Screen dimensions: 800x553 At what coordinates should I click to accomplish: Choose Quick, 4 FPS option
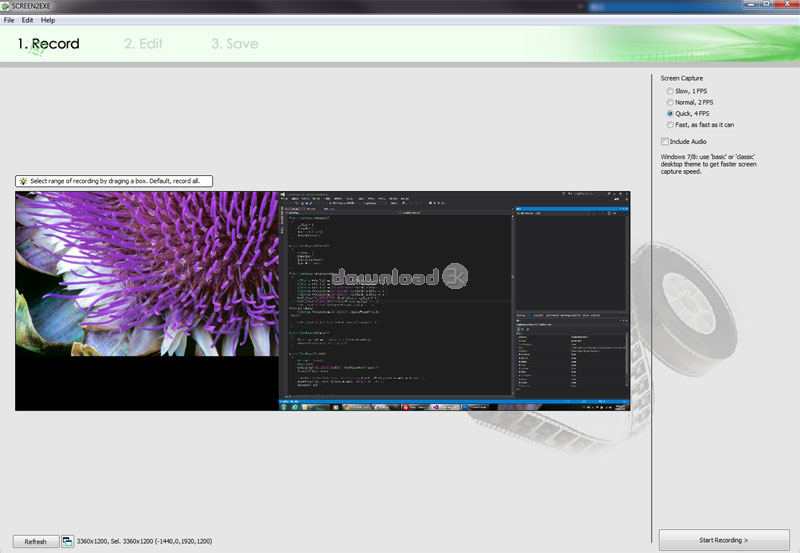click(x=670, y=114)
